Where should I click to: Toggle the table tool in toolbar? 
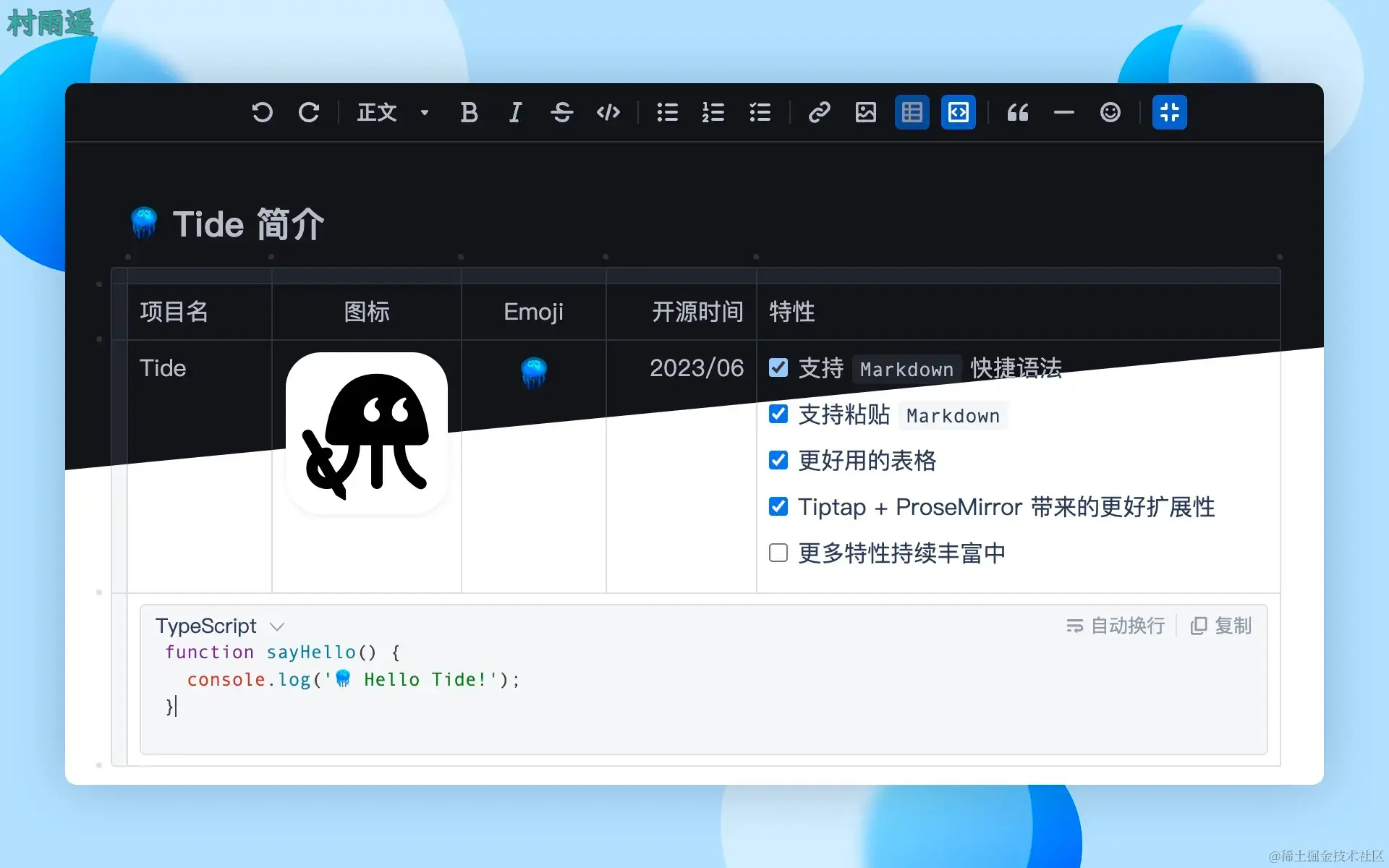pos(912,112)
